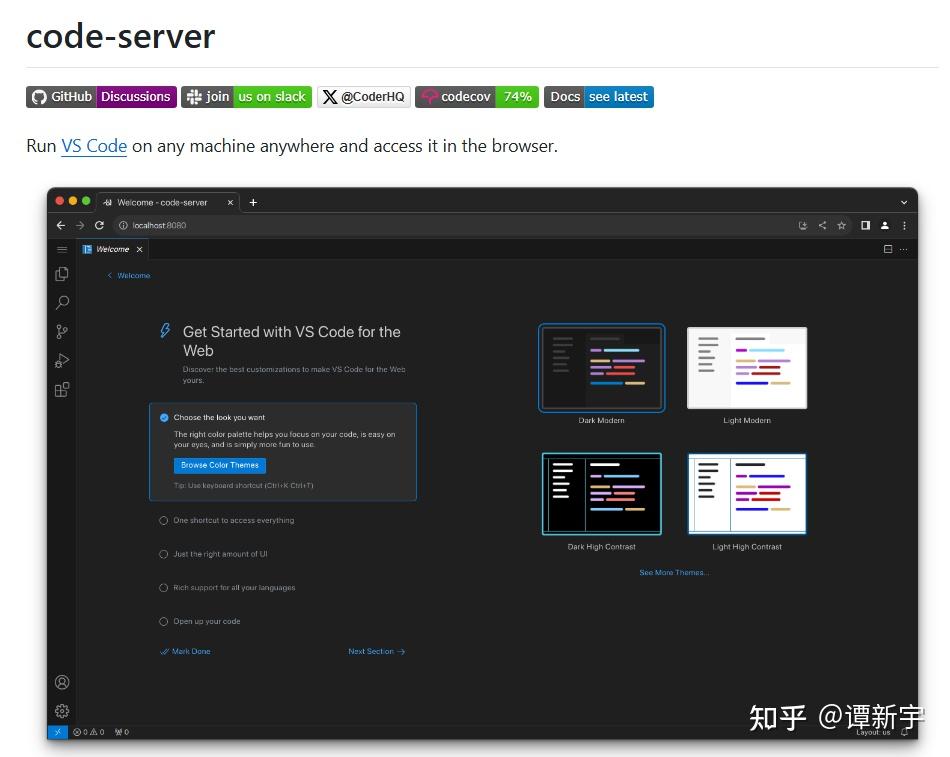
Task: Open a new browser tab with the plus
Action: [253, 202]
